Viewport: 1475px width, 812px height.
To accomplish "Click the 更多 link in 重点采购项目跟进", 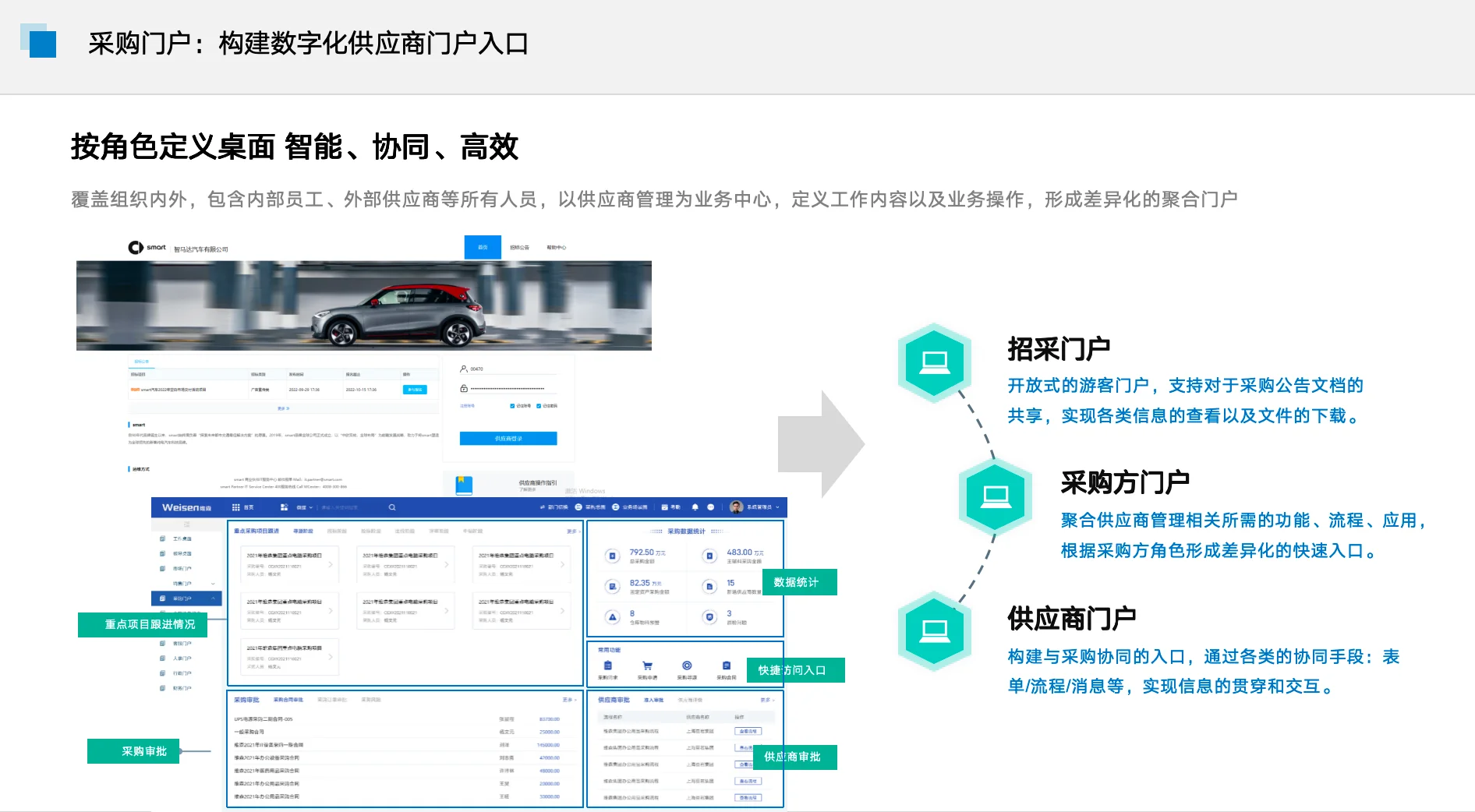I will pyautogui.click(x=573, y=531).
